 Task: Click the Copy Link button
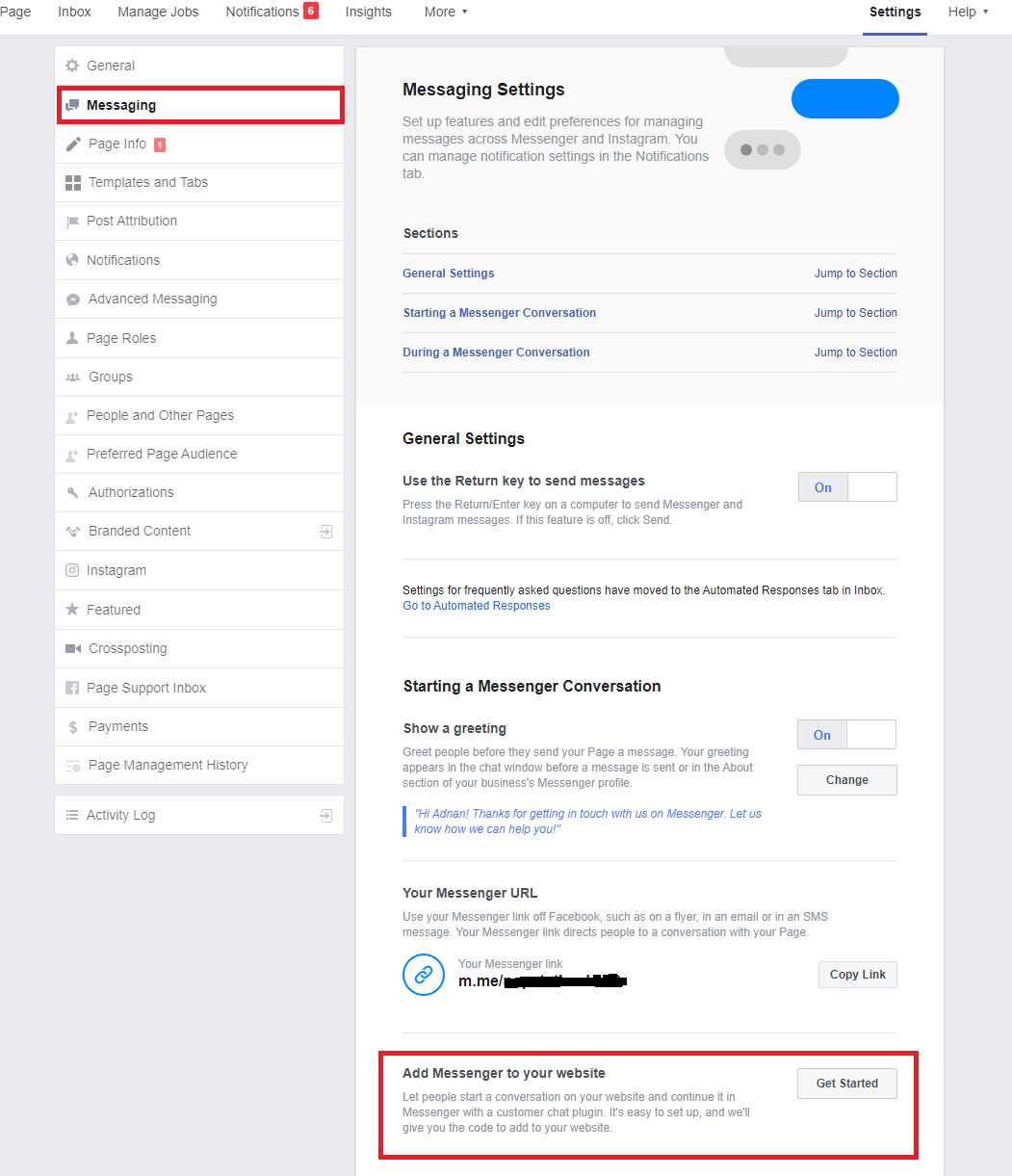(858, 975)
